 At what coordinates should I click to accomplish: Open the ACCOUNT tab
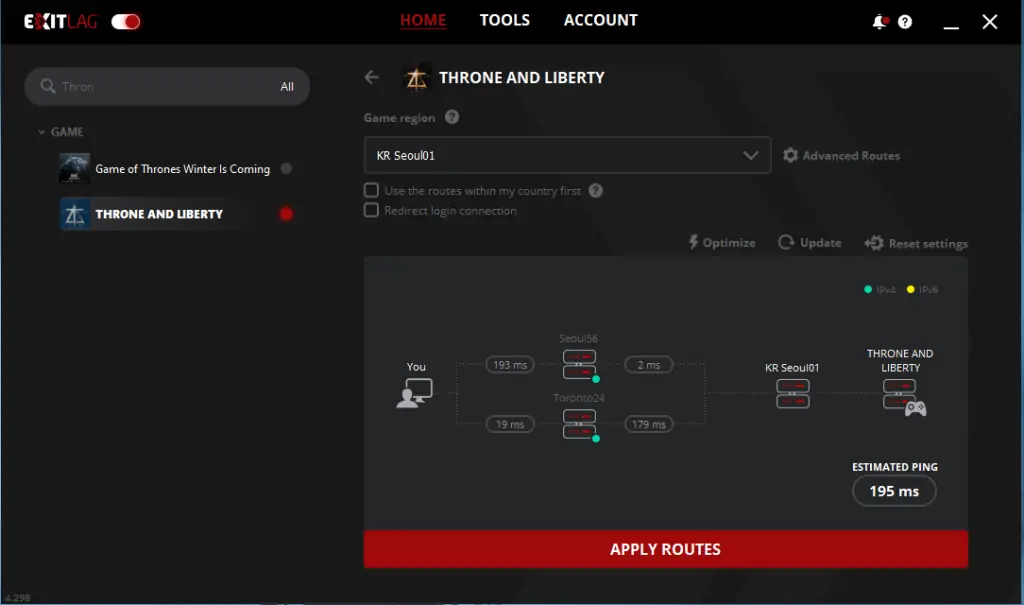click(x=601, y=20)
